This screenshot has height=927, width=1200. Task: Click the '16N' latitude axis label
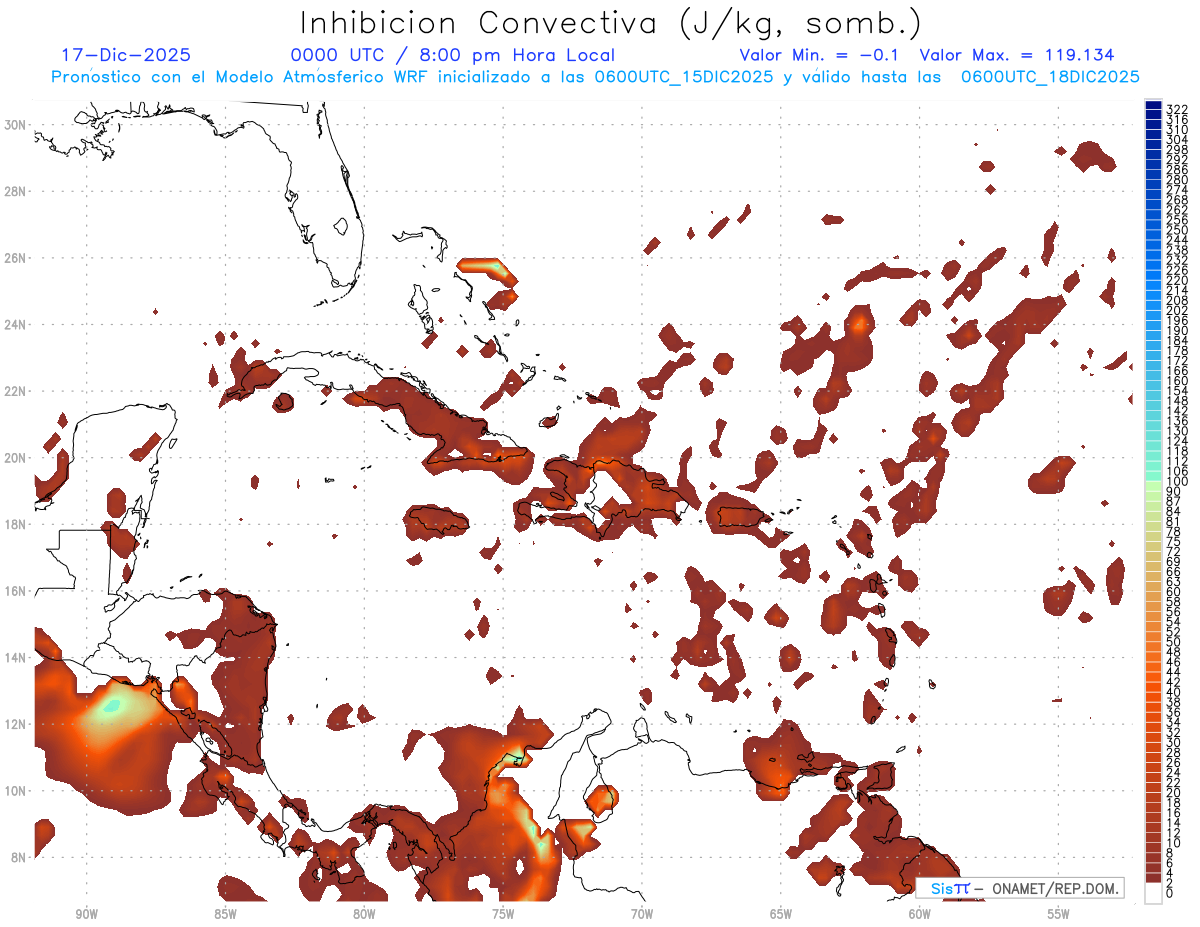tap(14, 591)
